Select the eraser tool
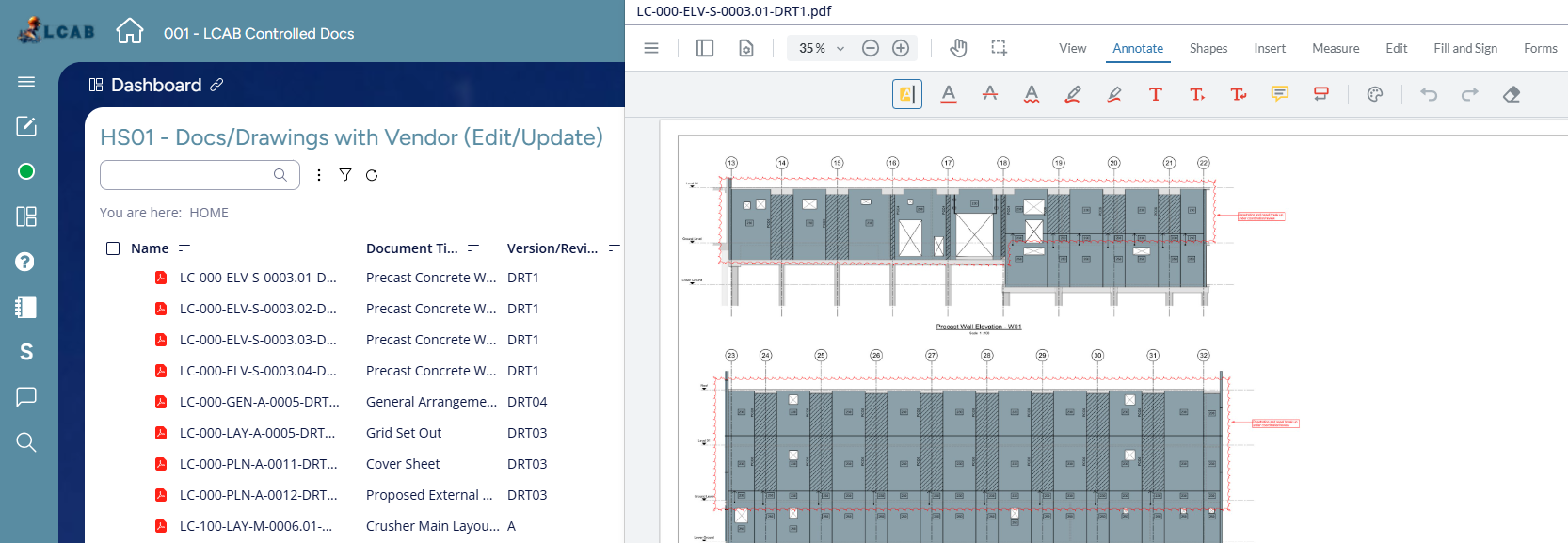Viewport: 1568px width, 543px height. [x=1512, y=94]
